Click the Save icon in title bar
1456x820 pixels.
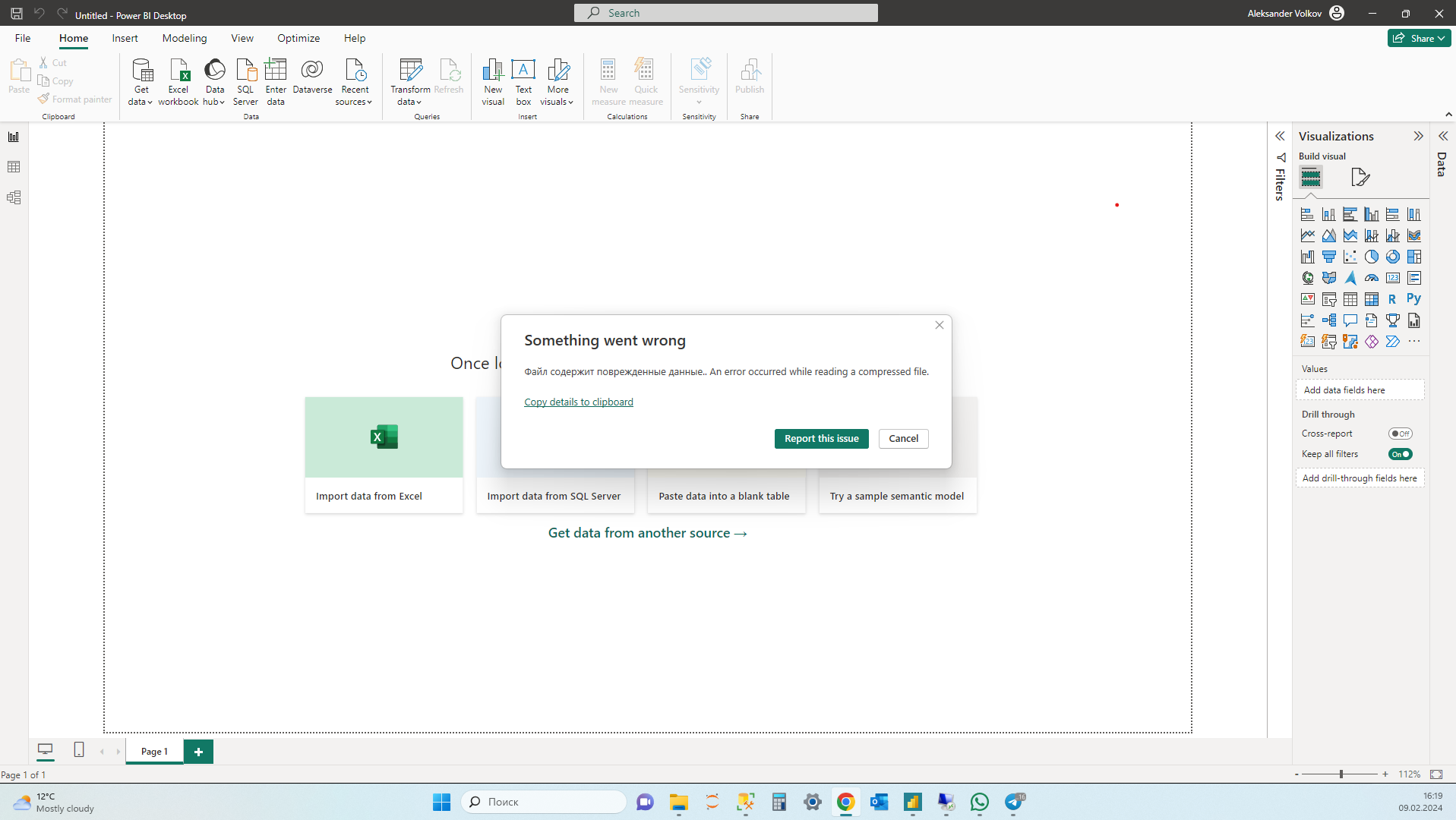coord(16,14)
